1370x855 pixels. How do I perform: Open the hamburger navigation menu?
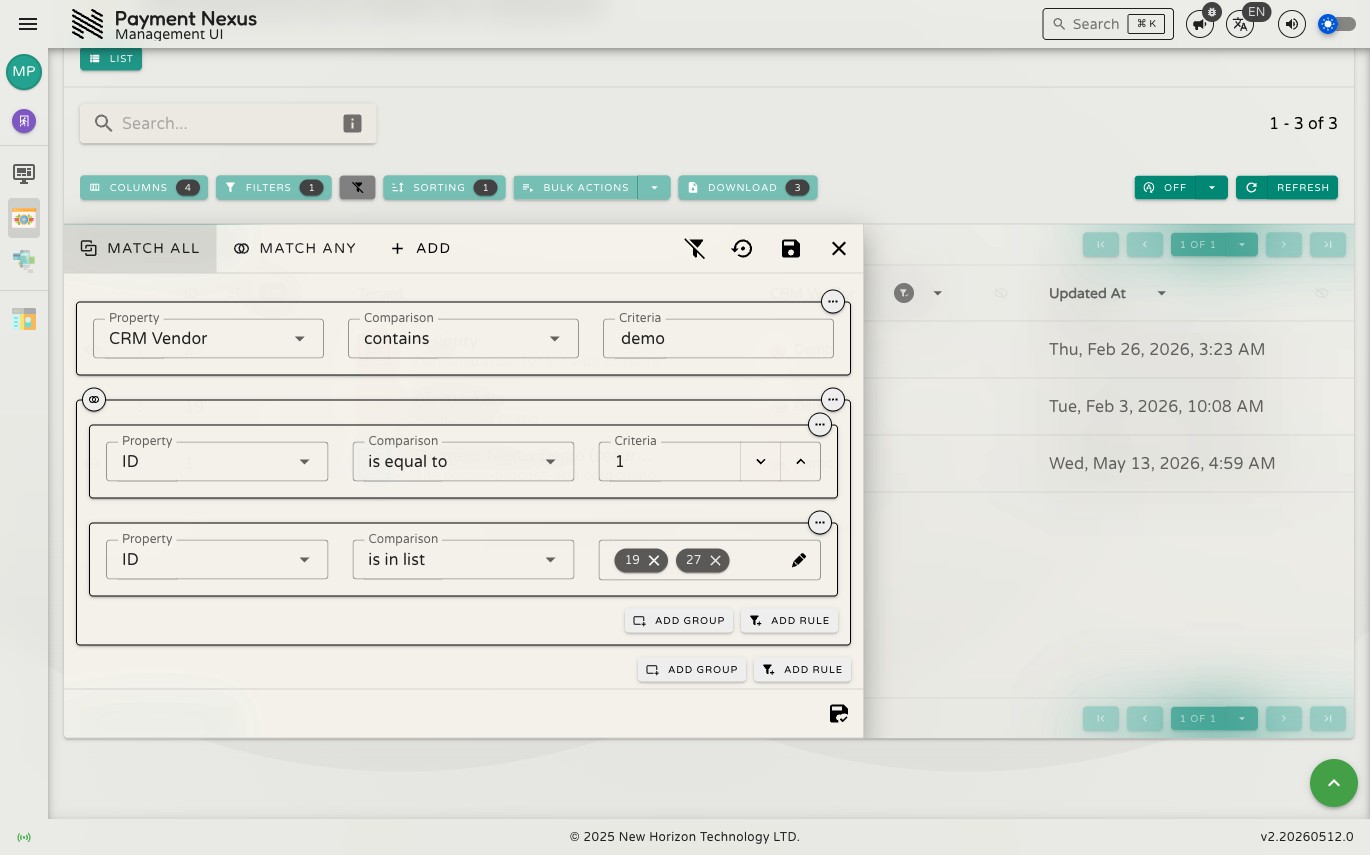coord(28,24)
